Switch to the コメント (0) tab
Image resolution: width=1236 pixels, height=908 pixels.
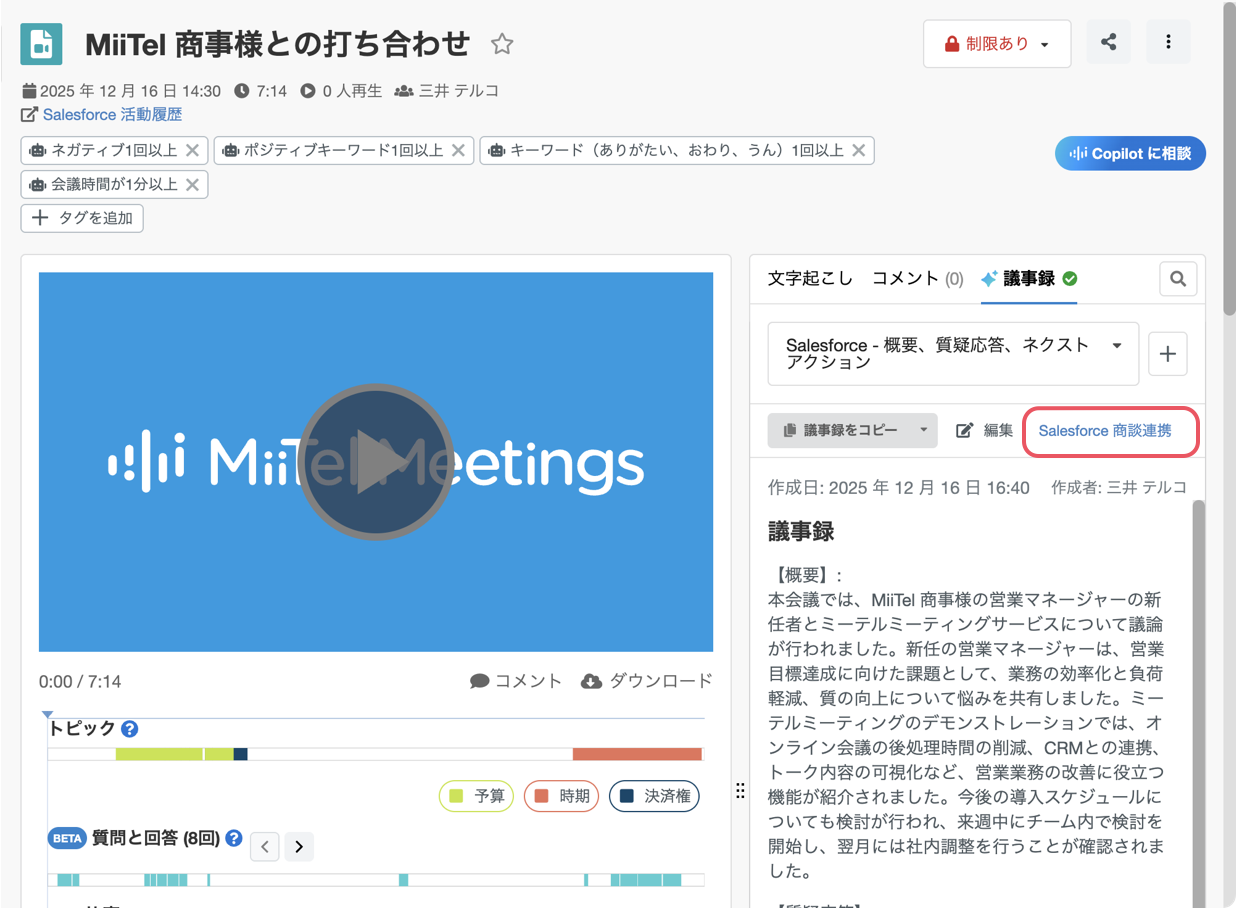tap(917, 279)
